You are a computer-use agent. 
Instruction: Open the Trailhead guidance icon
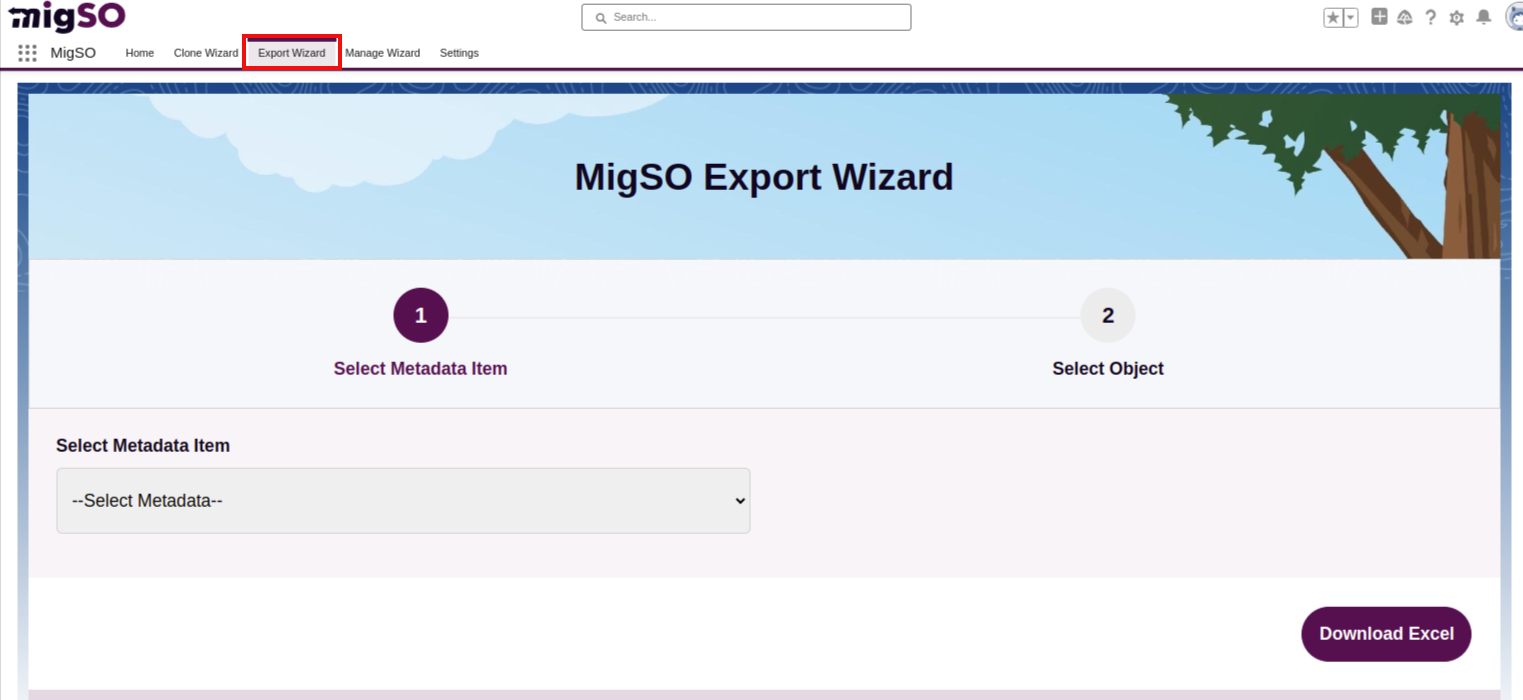1404,18
